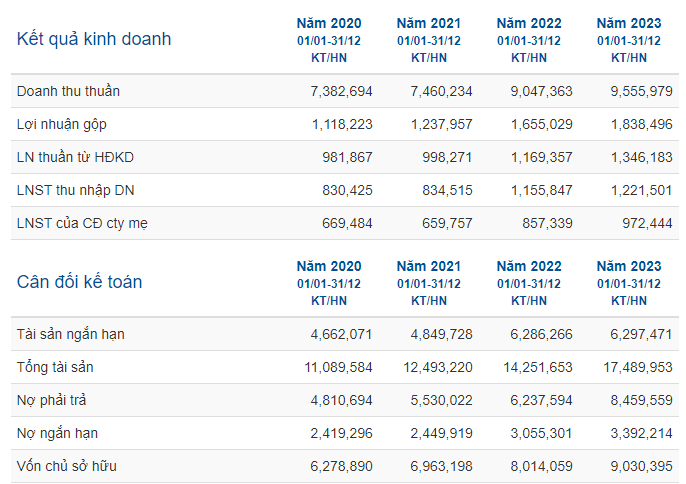Click the value 857,339

click(547, 224)
